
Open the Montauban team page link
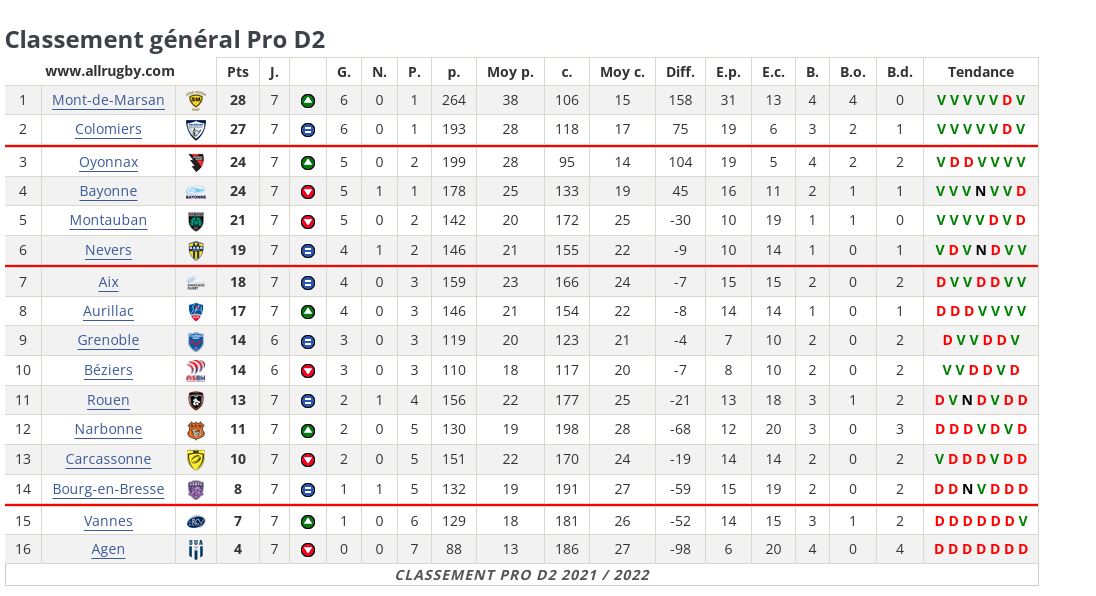click(108, 220)
